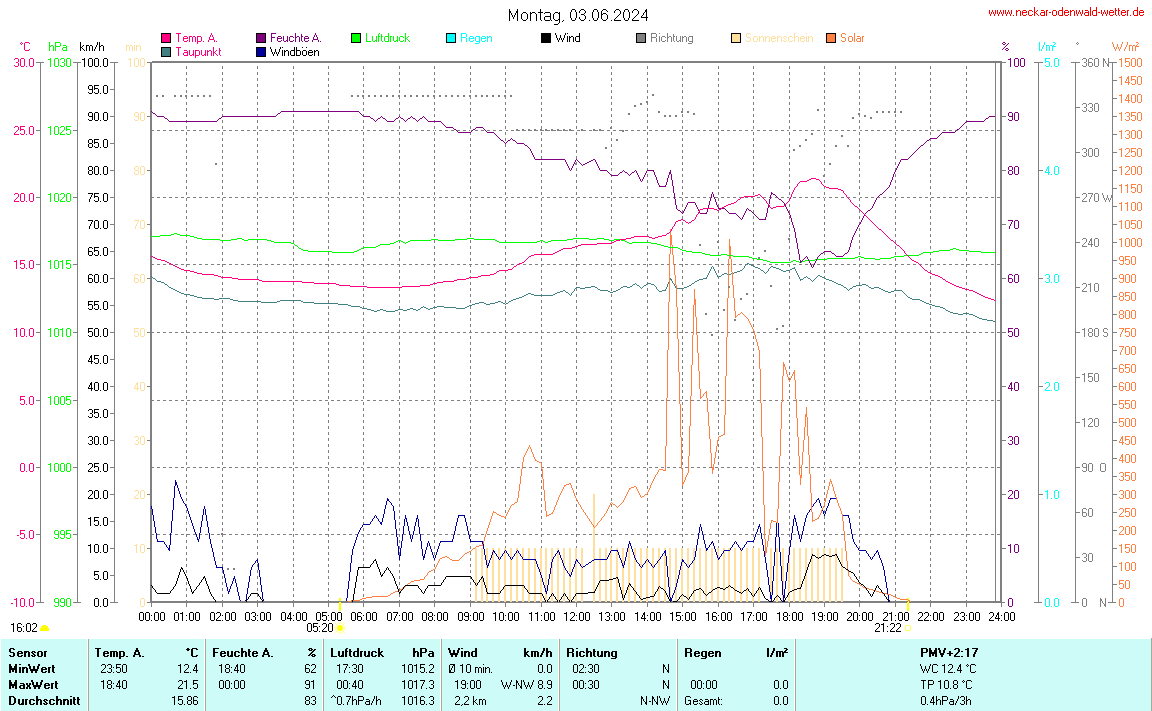Image resolution: width=1152 pixels, height=711 pixels.
Task: Click the 12:00 label on time axis
Action: coord(577,616)
